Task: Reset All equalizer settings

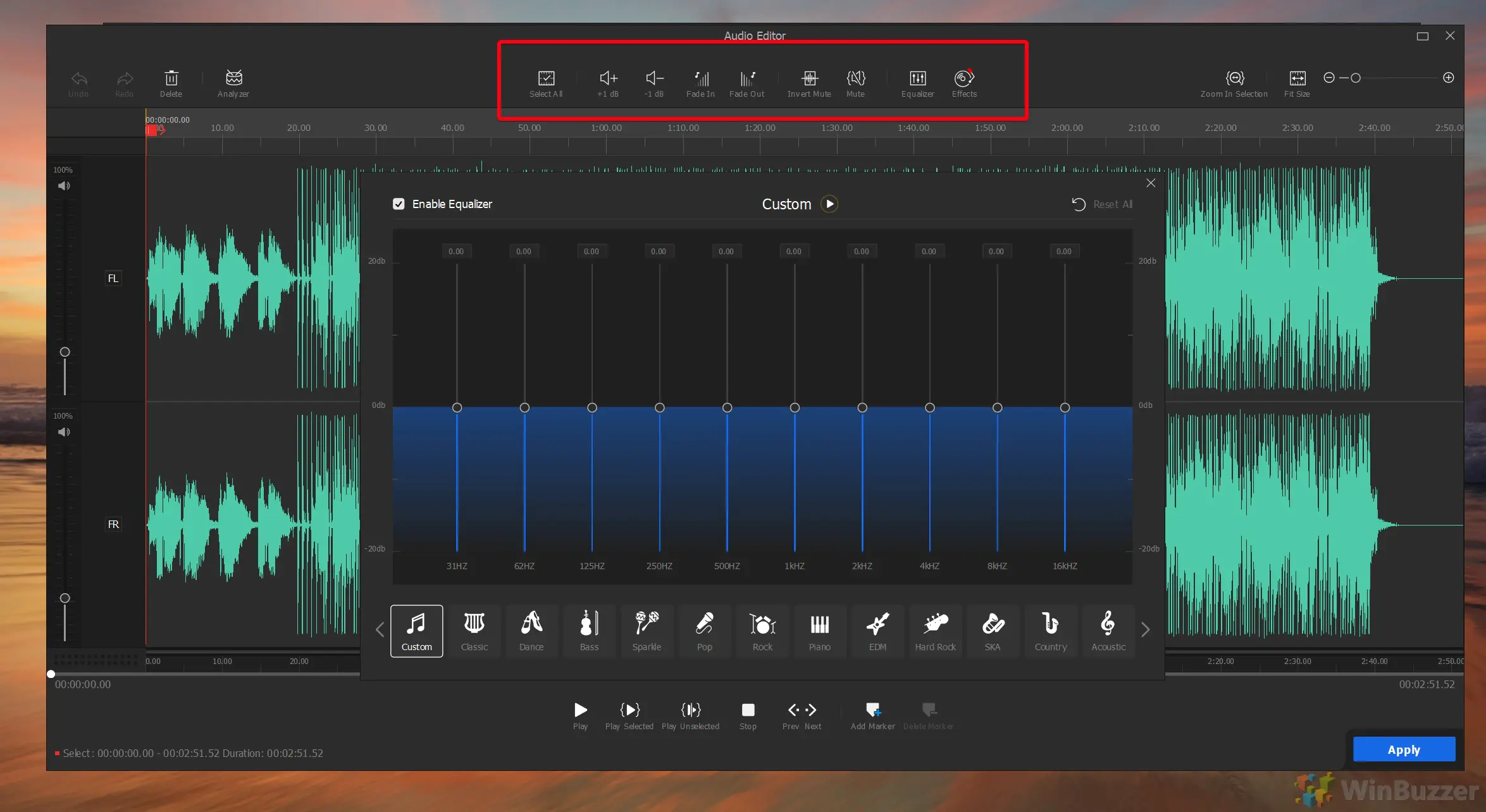Action: [x=1102, y=204]
